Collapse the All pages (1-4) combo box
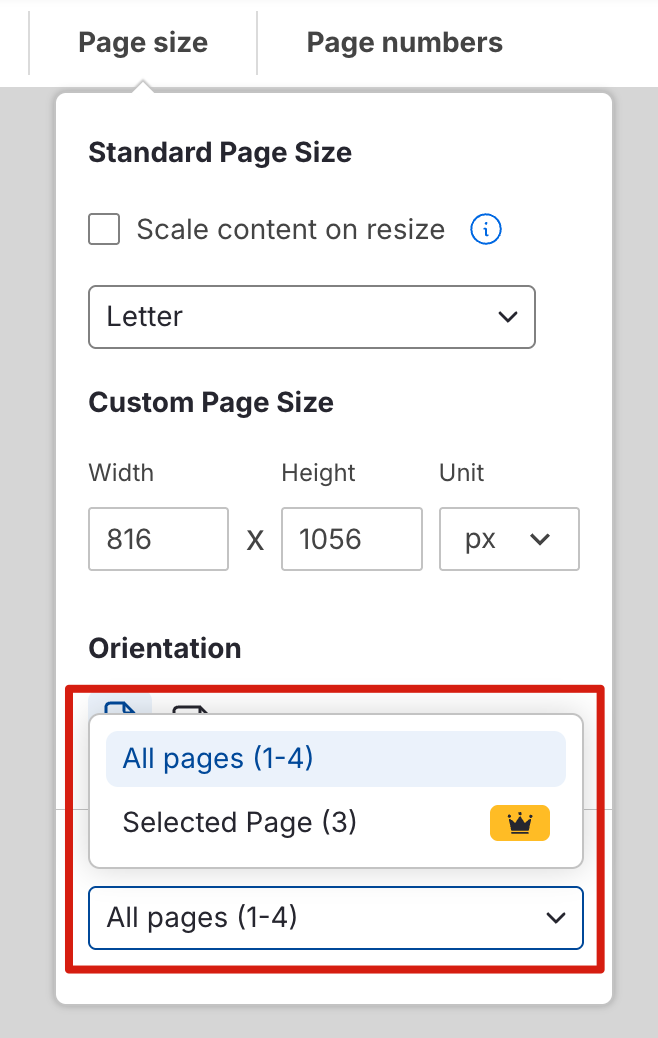 [x=336, y=918]
